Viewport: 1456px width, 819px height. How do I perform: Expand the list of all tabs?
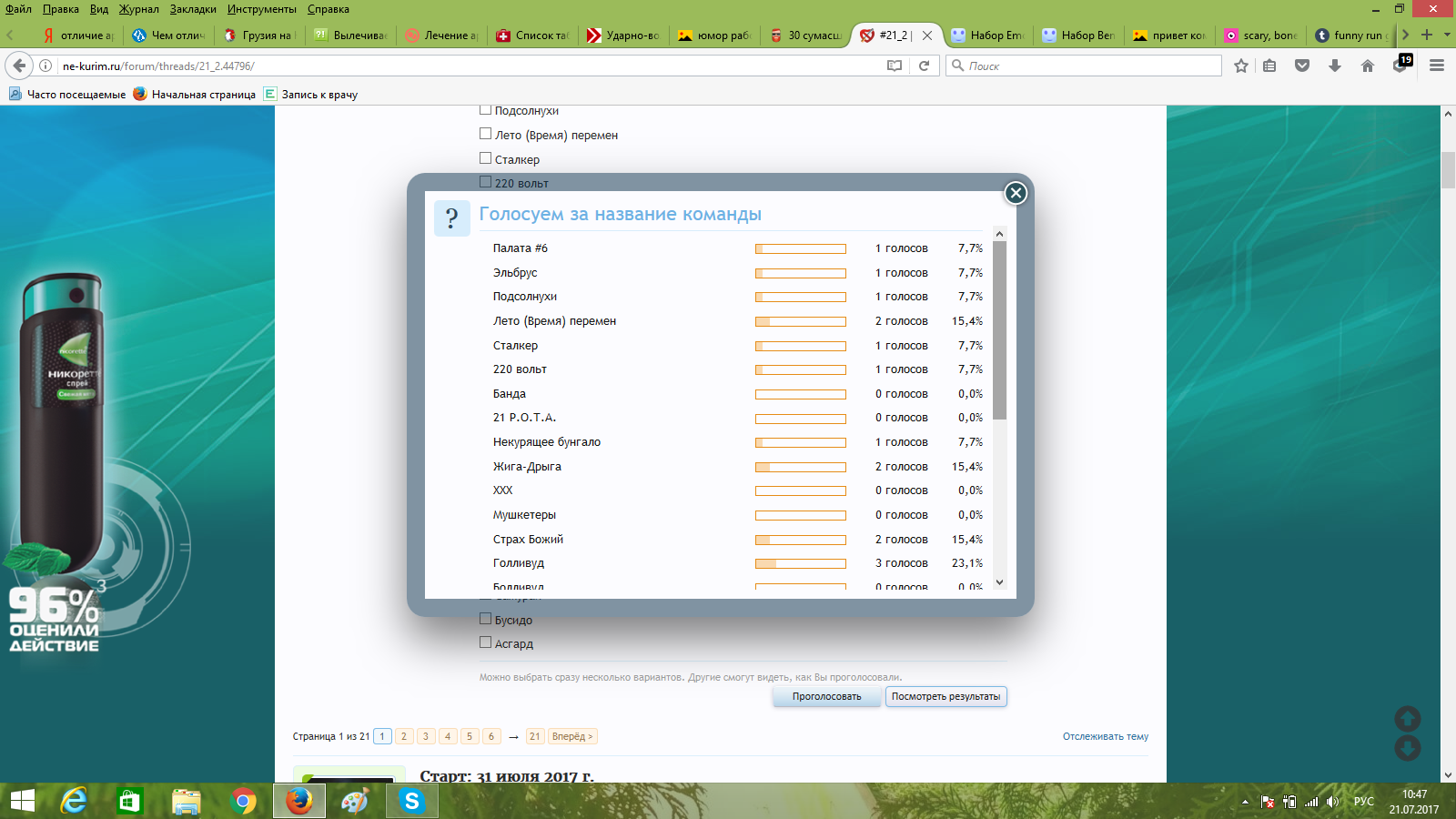(x=1447, y=35)
